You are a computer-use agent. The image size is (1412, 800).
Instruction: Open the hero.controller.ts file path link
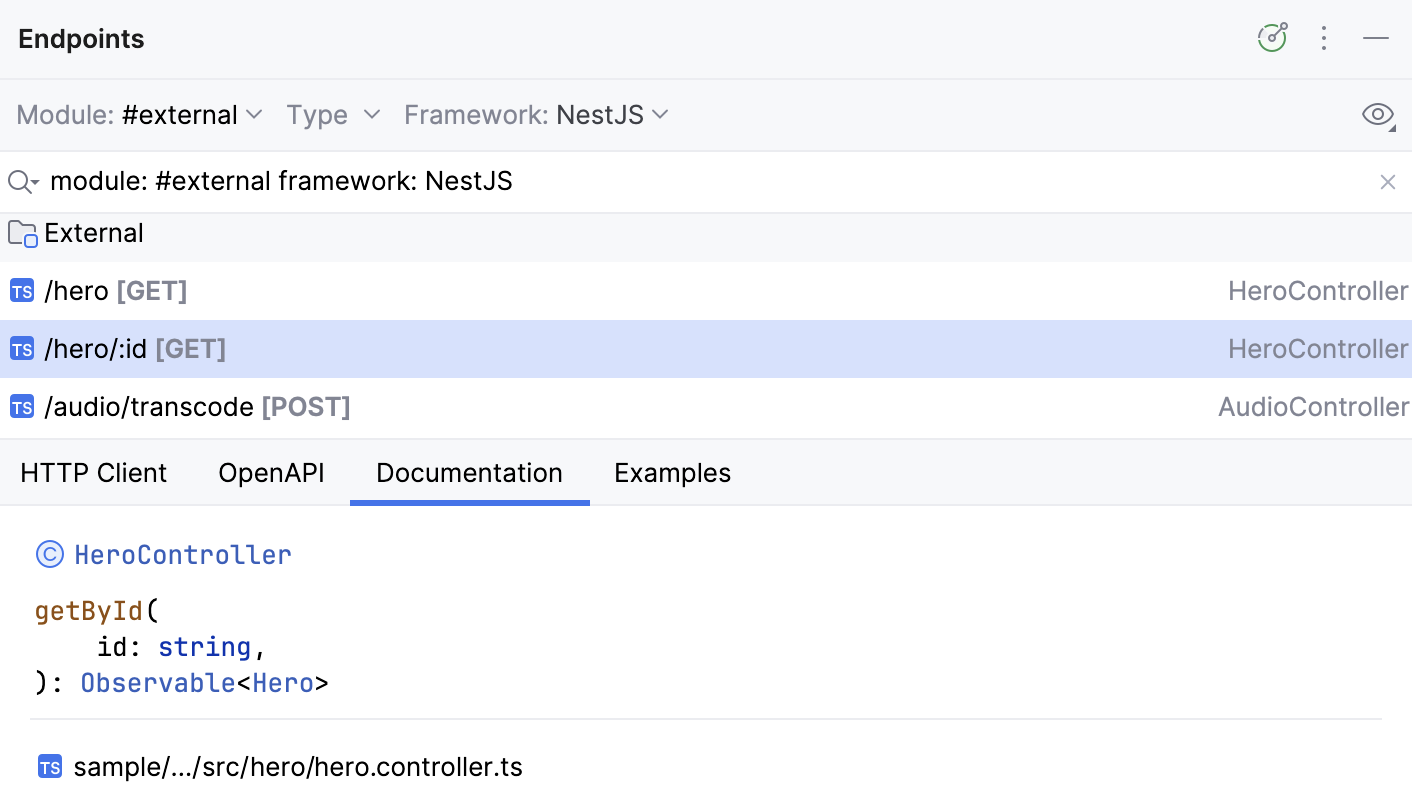pyautogui.click(x=300, y=766)
